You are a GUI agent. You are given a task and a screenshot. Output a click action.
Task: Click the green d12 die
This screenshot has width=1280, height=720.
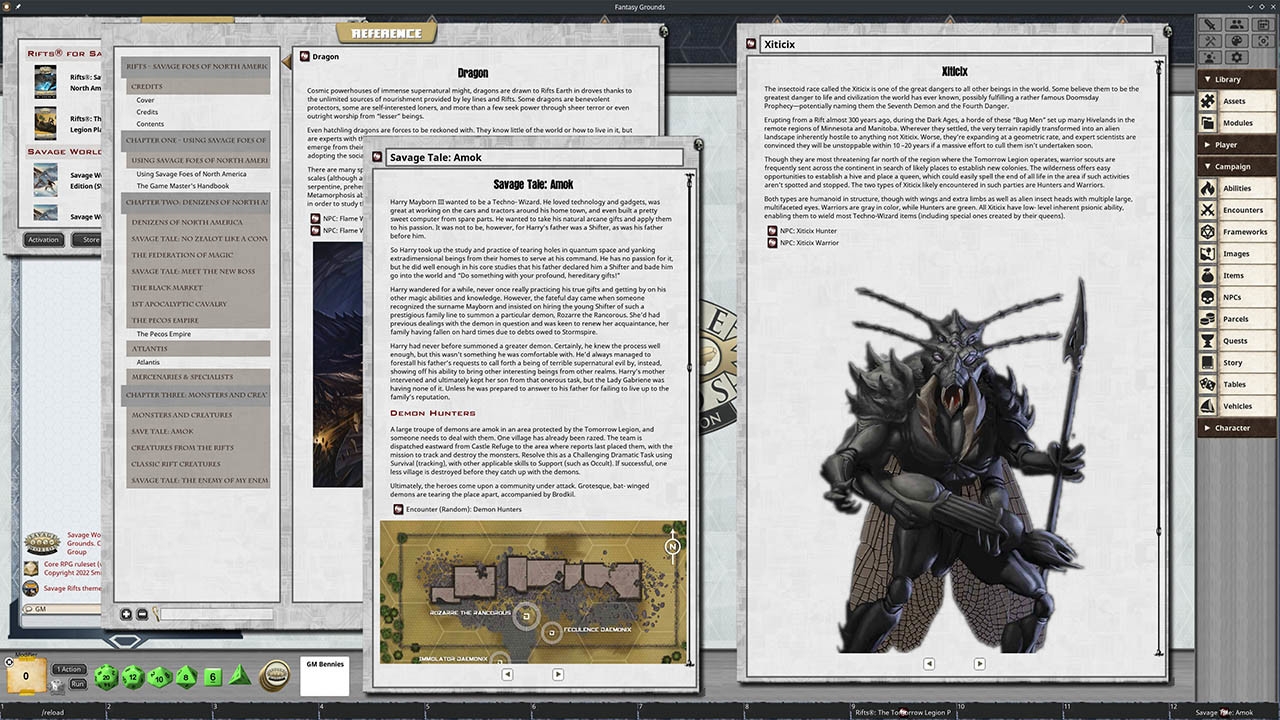[x=133, y=677]
